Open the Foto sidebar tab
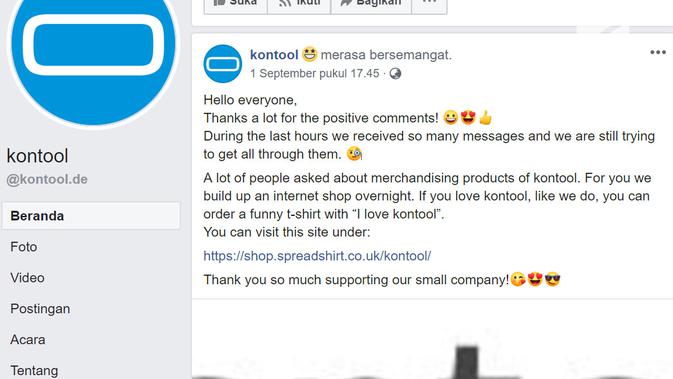Screen dimensions: 673x379 click(24, 247)
